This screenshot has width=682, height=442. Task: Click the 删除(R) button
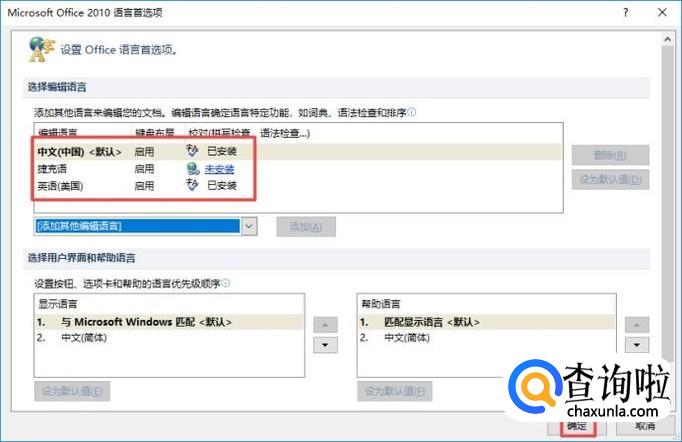point(610,155)
